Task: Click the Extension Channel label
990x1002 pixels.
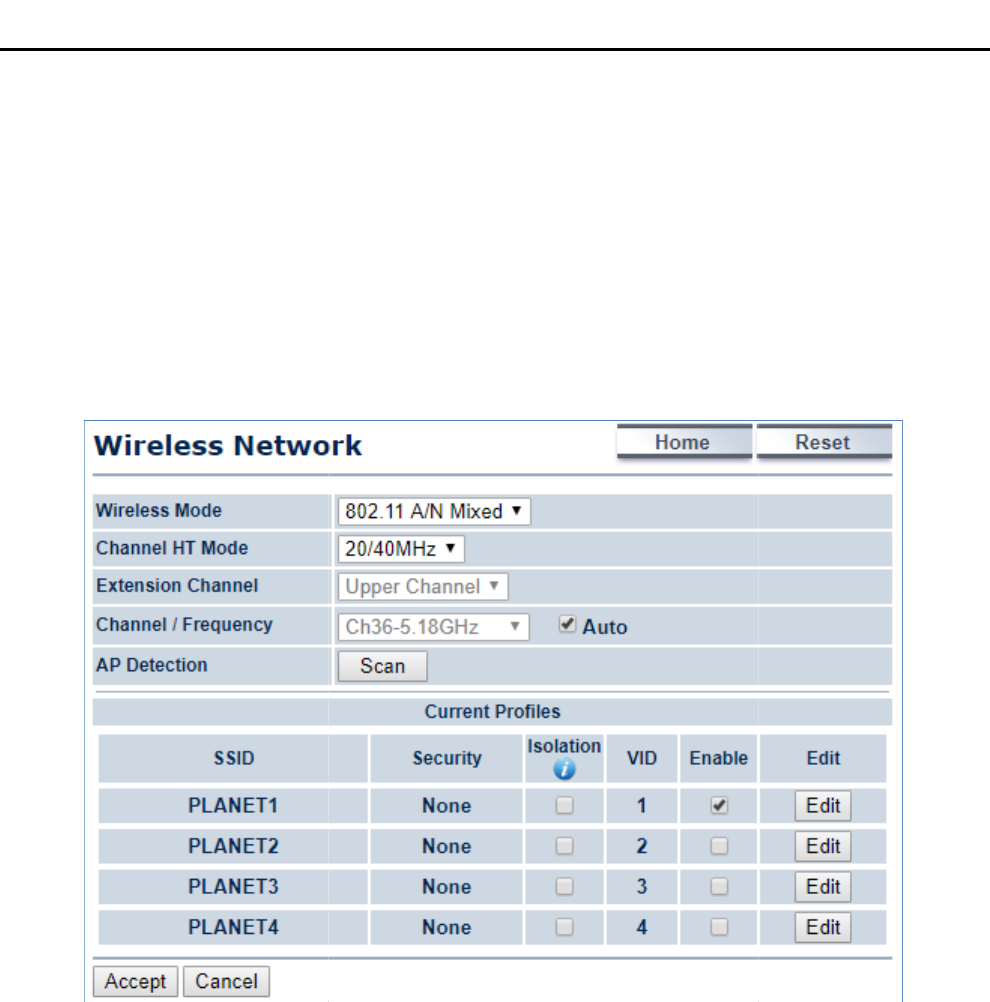Action: [x=177, y=585]
